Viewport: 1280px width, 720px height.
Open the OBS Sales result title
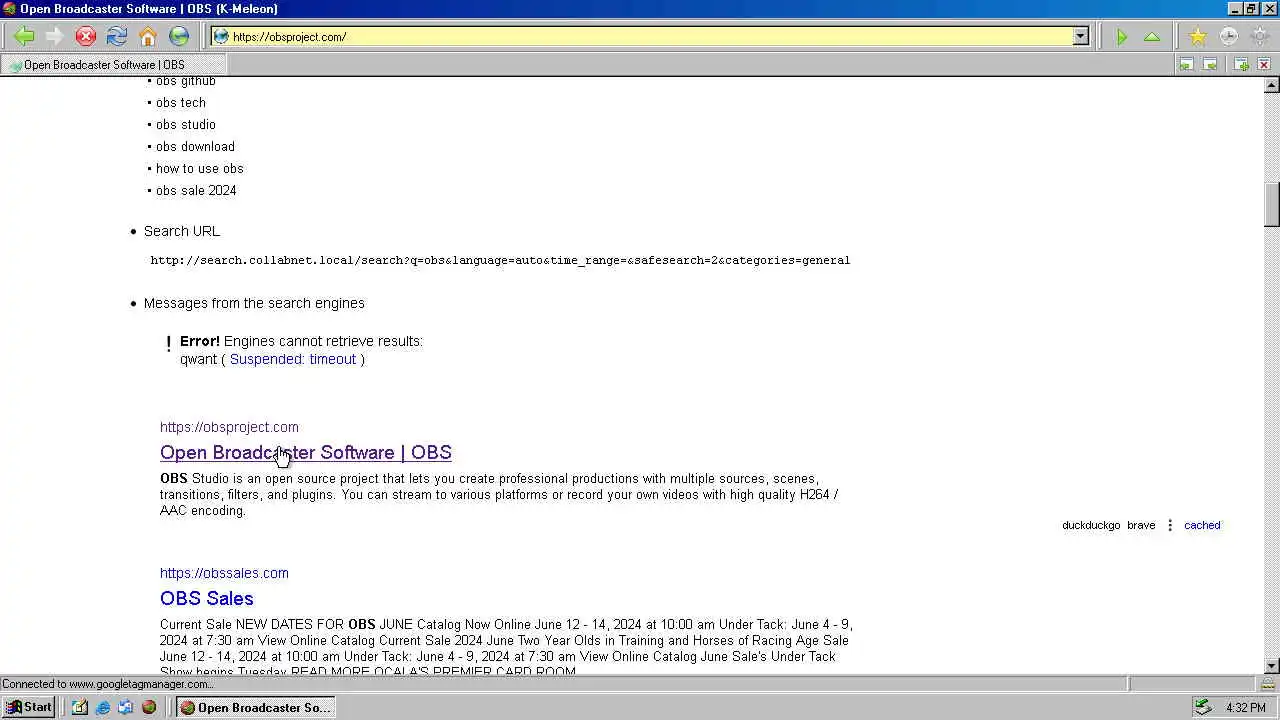pyautogui.click(x=206, y=599)
